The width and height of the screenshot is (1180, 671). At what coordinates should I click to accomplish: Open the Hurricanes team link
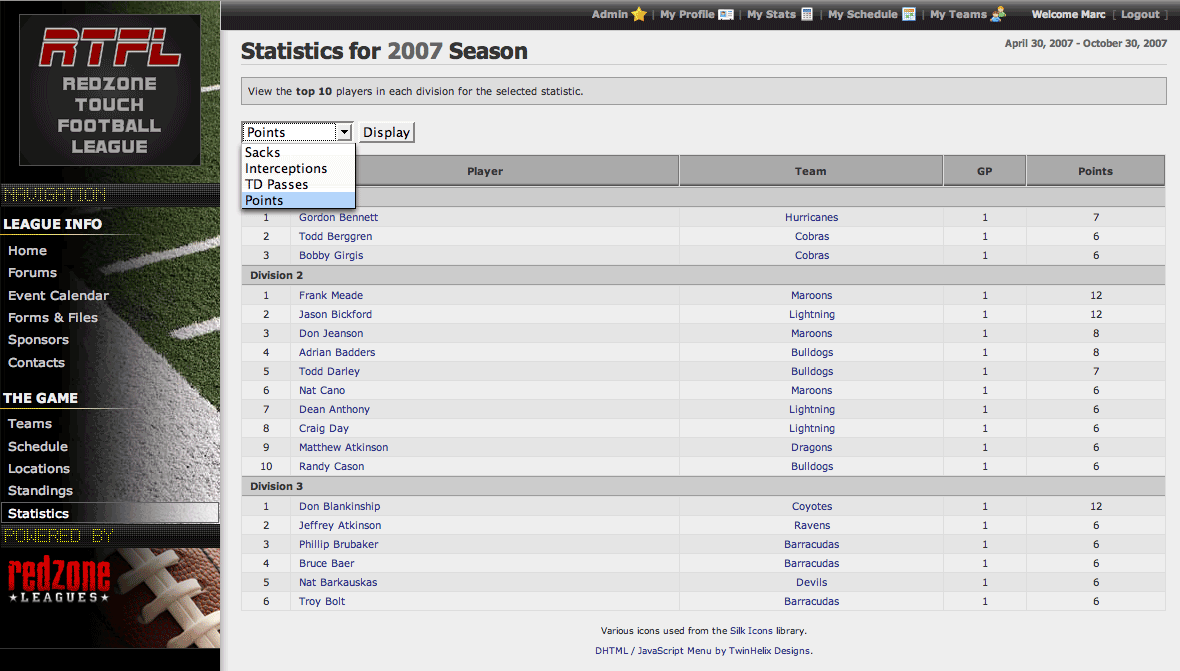click(811, 217)
